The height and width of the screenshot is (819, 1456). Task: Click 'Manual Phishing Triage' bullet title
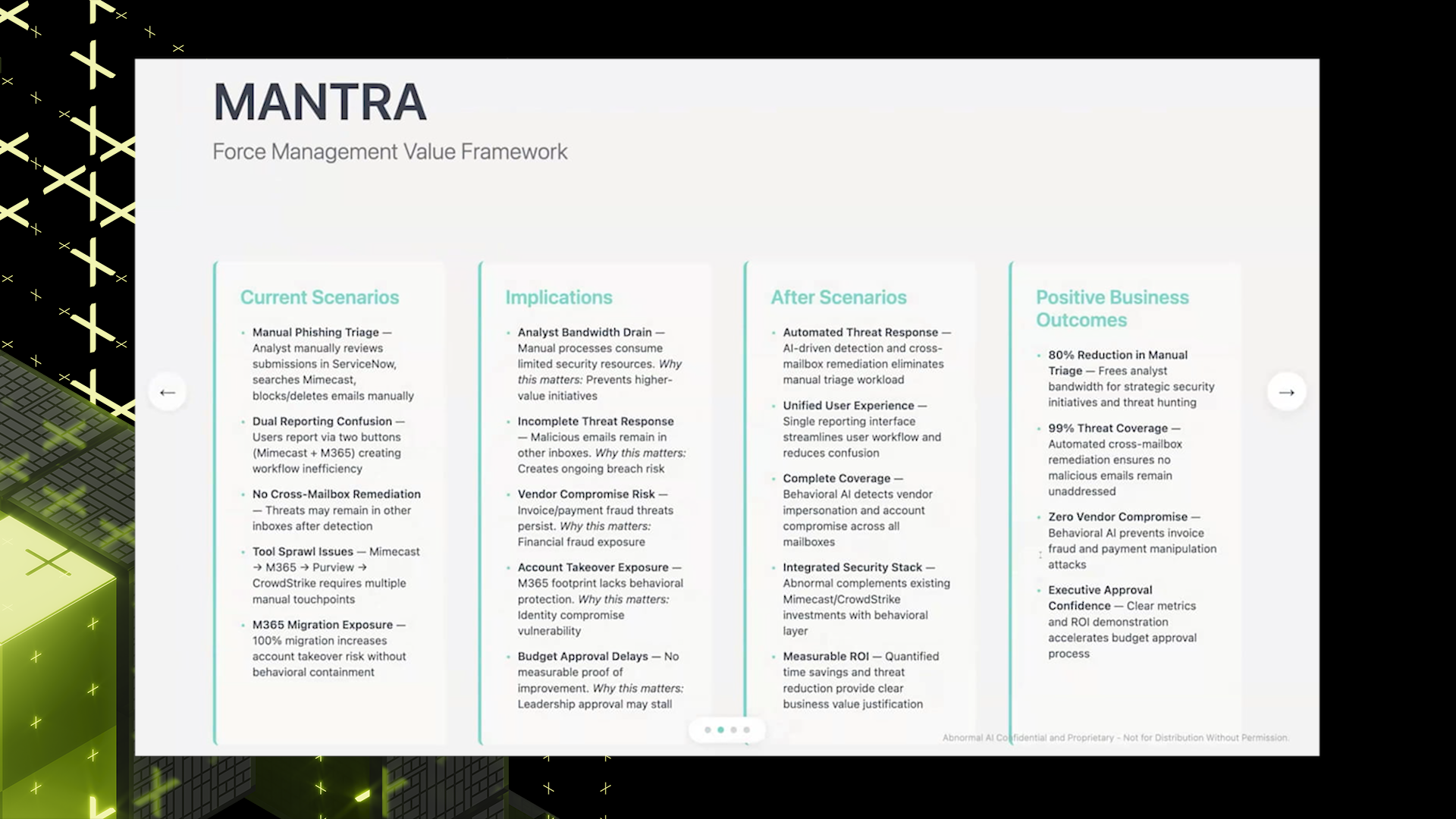point(315,332)
